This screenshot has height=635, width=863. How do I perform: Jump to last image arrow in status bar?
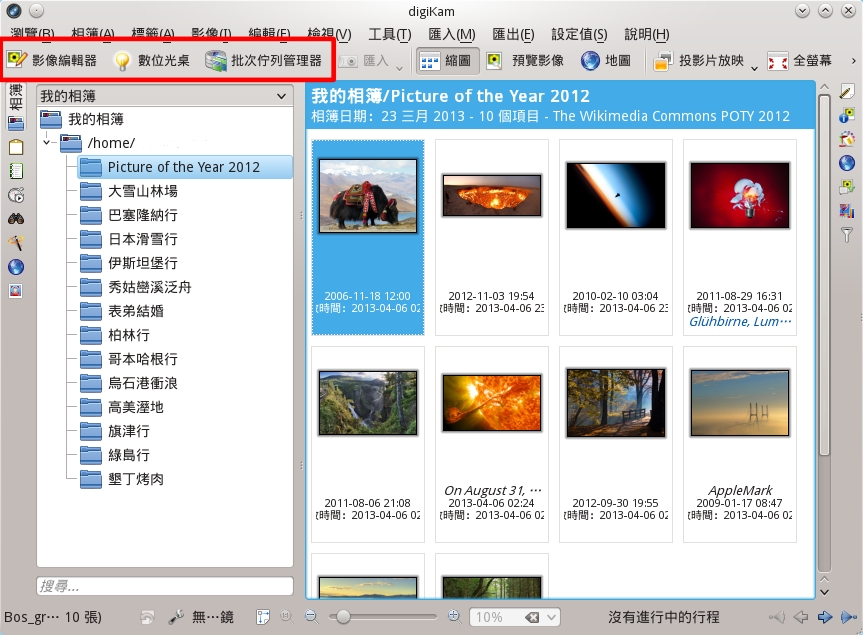849,617
